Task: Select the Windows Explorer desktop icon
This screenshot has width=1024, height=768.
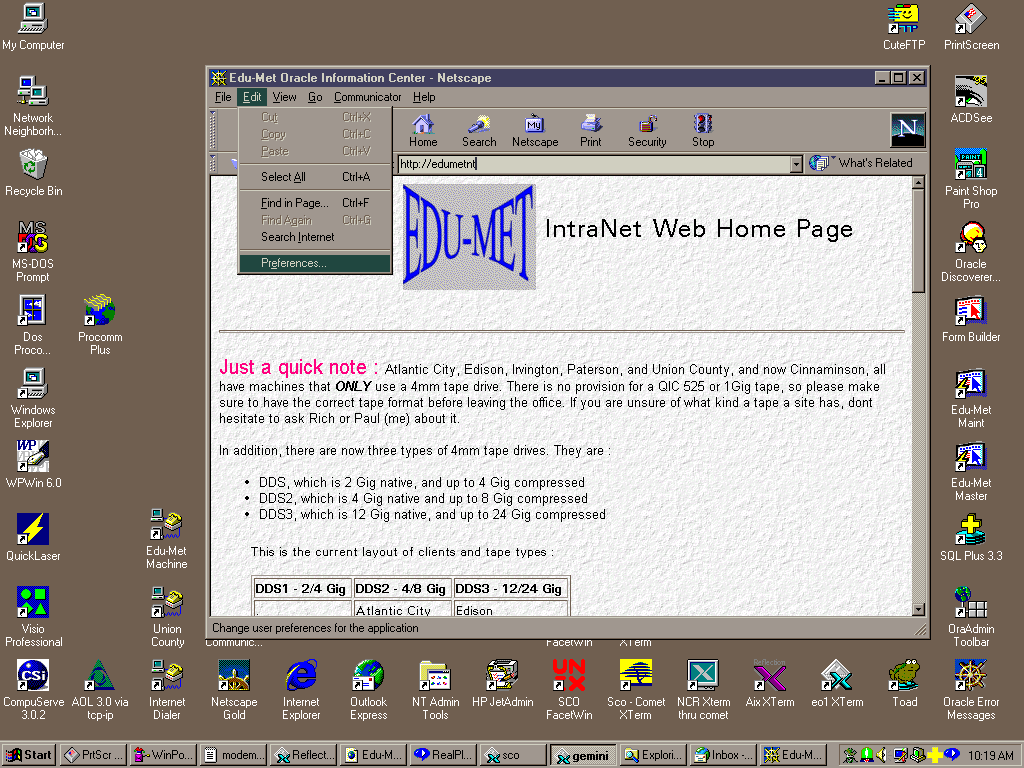Action: 33,398
